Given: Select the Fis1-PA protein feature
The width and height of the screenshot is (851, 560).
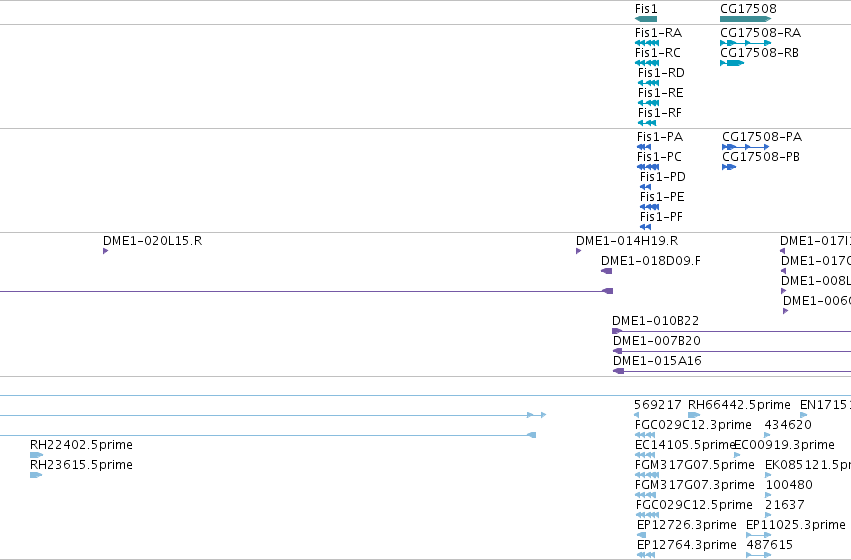Looking at the screenshot, I should 659,137.
